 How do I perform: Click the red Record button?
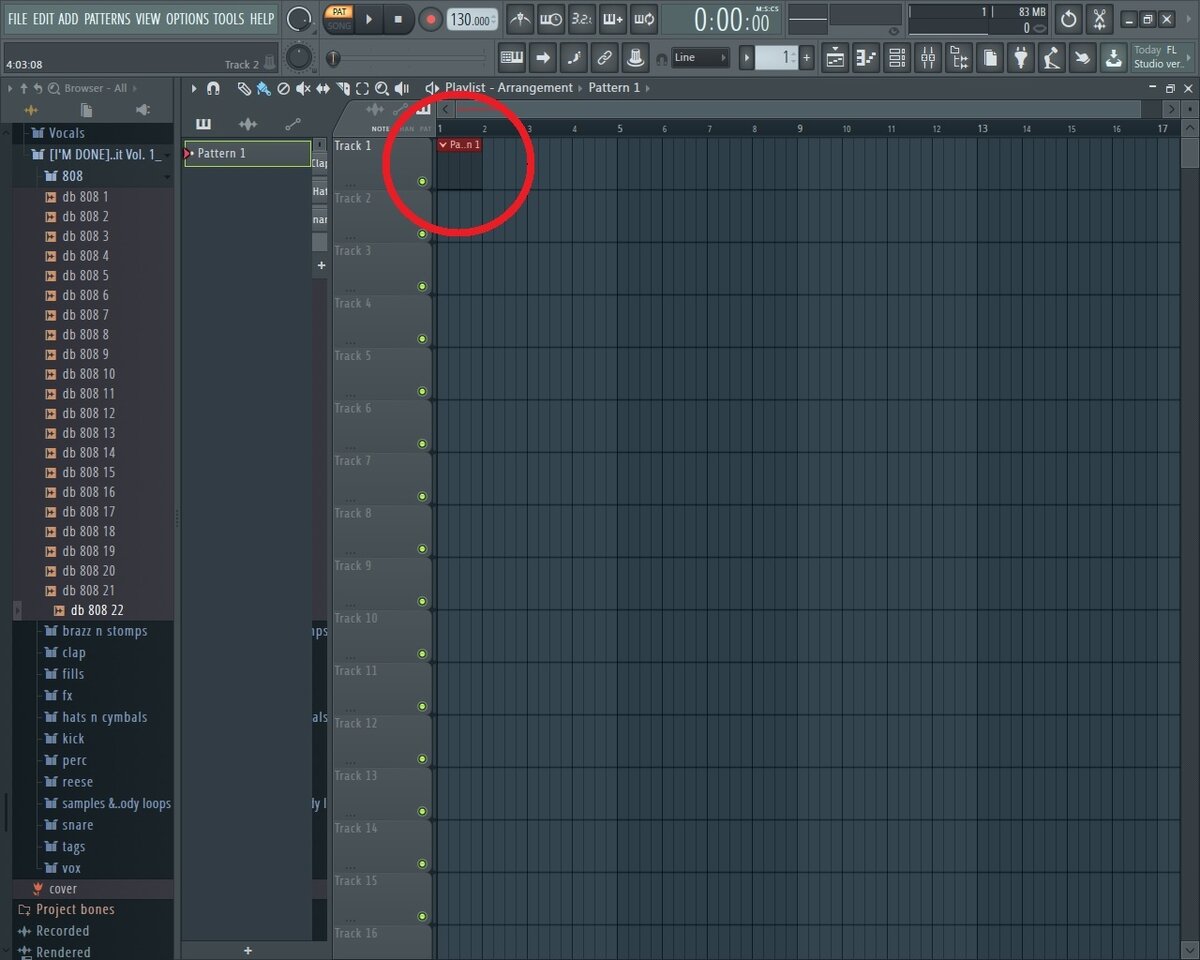tap(430, 19)
